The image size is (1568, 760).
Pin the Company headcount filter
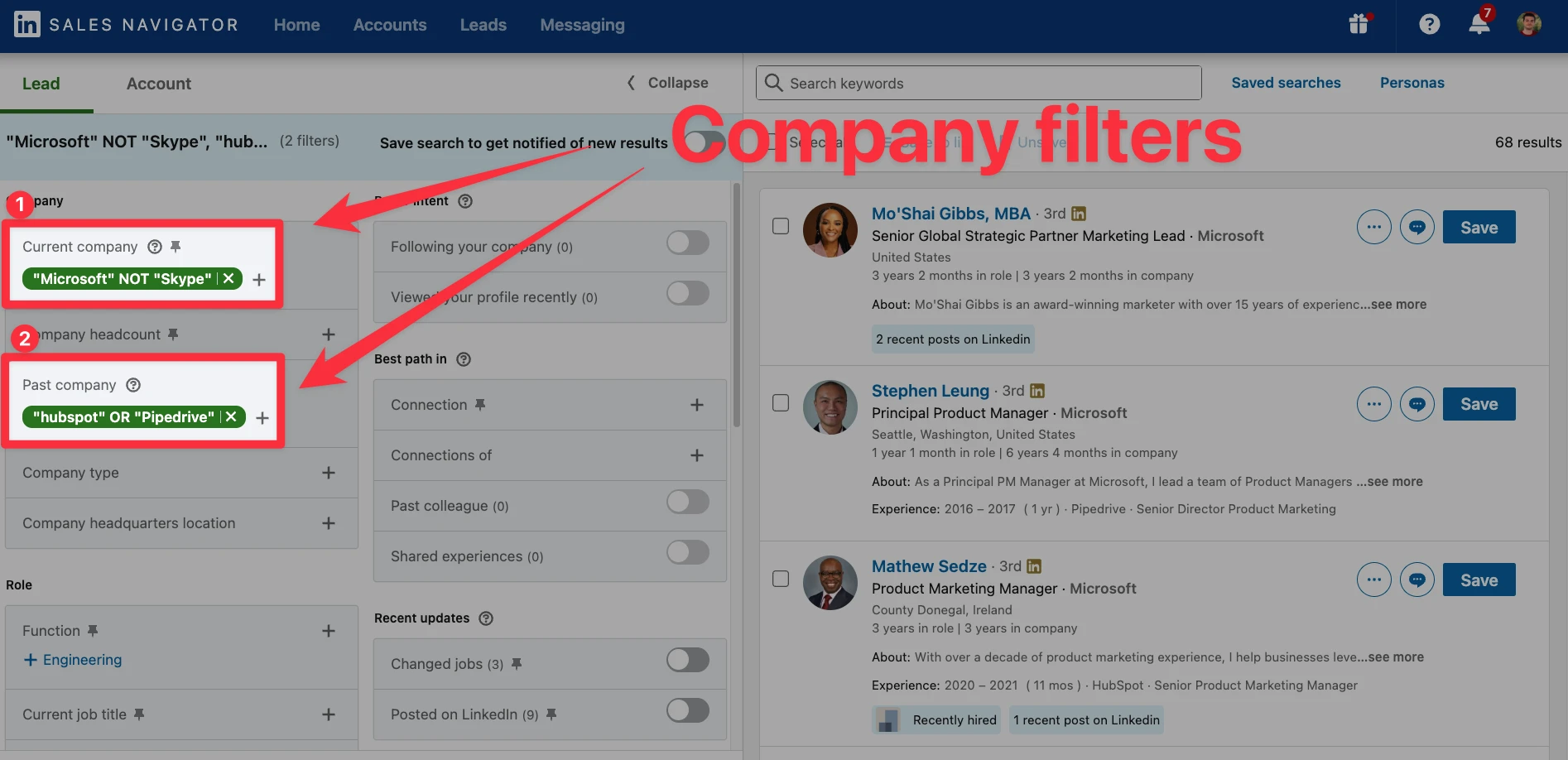click(173, 334)
